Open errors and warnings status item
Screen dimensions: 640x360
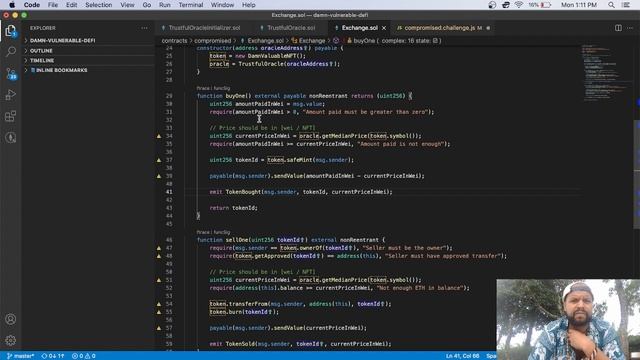pos(84,356)
